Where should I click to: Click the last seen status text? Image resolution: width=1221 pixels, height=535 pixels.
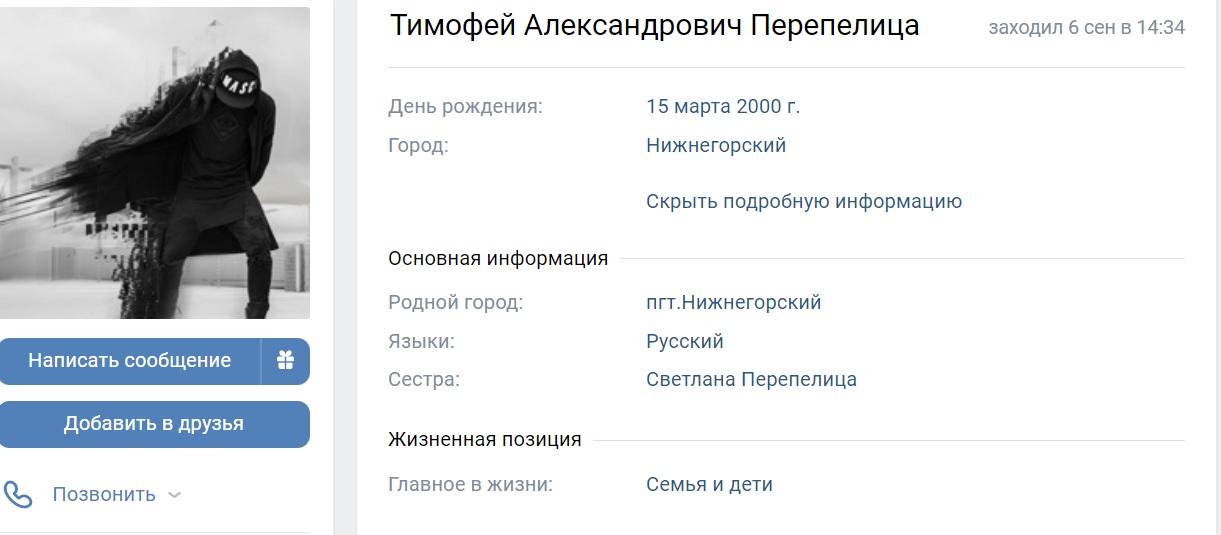1086,28
